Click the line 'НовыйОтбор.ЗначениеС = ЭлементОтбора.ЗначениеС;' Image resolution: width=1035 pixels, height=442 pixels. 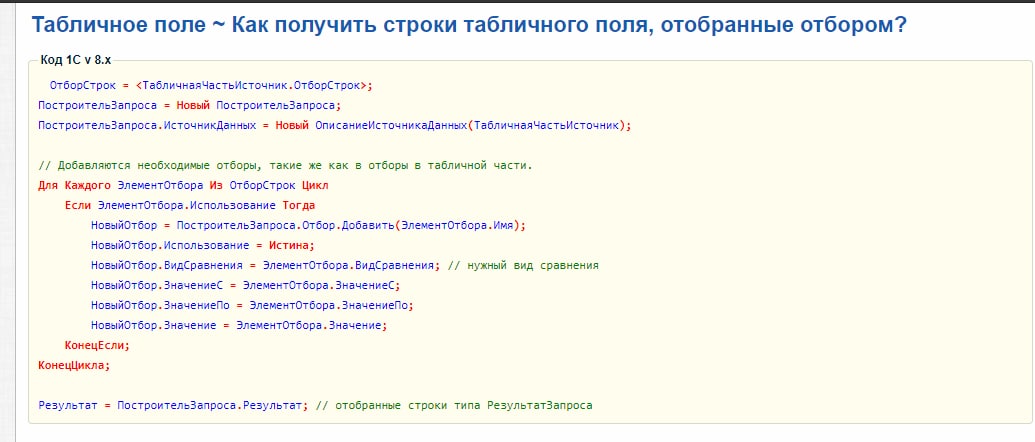pos(246,286)
